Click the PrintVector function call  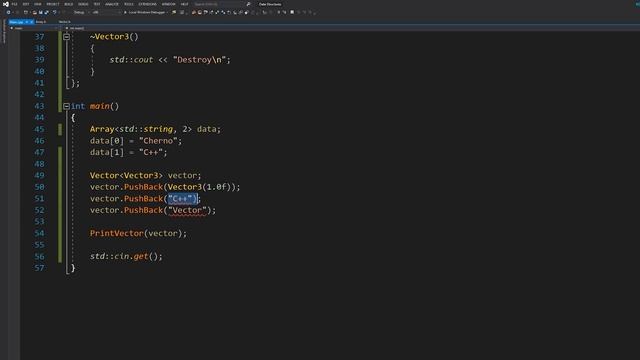point(117,233)
